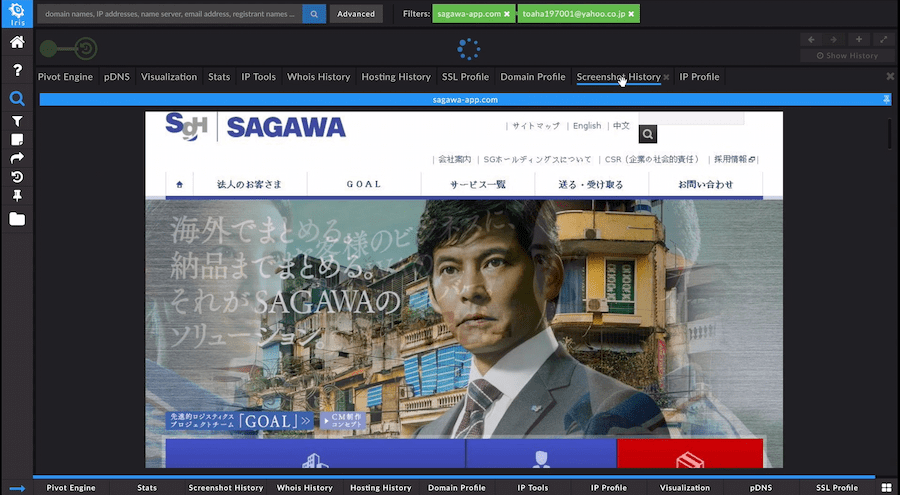Close the Screenshot History tab
Image resolution: width=900 pixels, height=495 pixels.
(666, 77)
